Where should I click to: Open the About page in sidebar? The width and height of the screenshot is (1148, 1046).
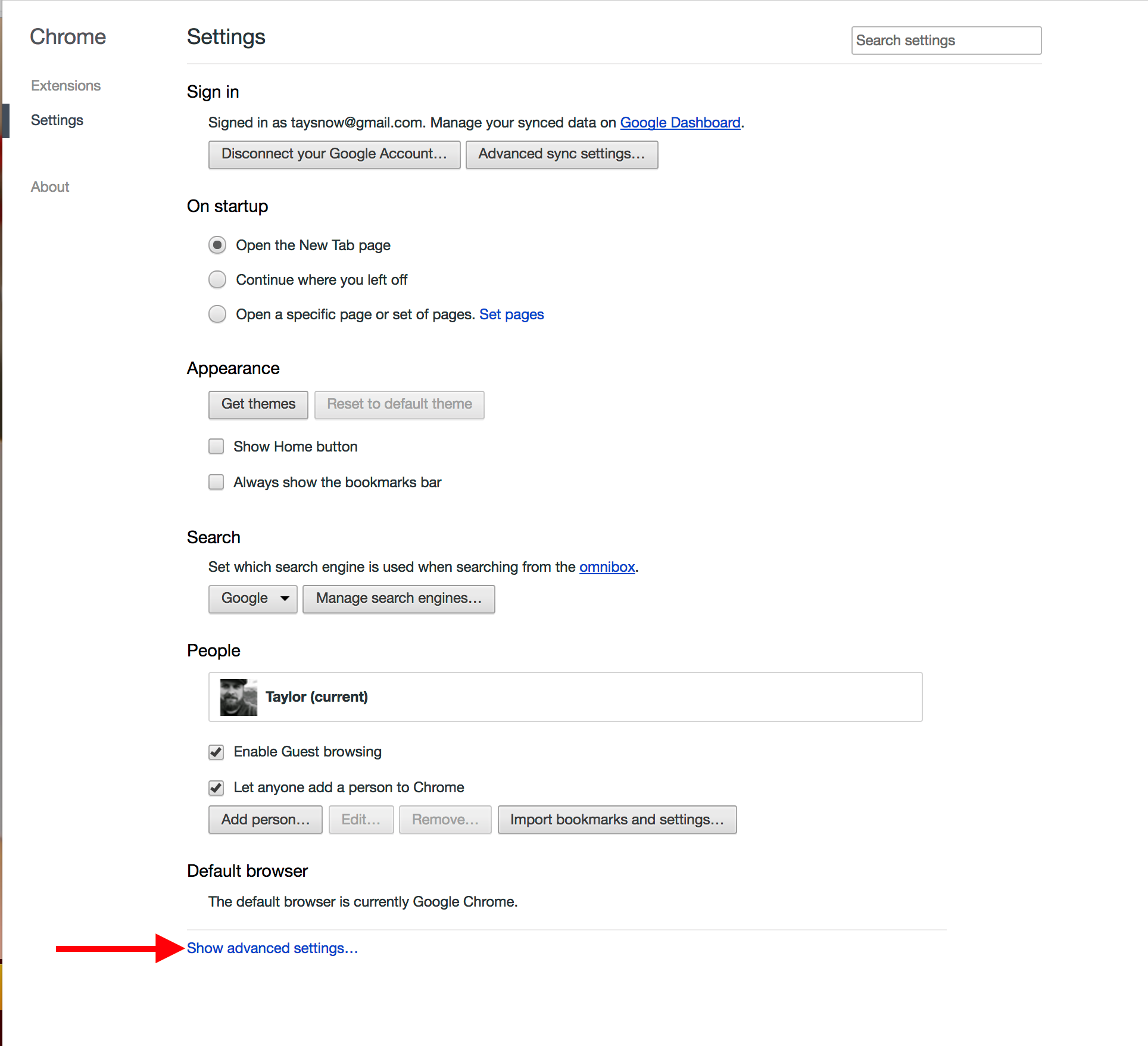[x=50, y=187]
